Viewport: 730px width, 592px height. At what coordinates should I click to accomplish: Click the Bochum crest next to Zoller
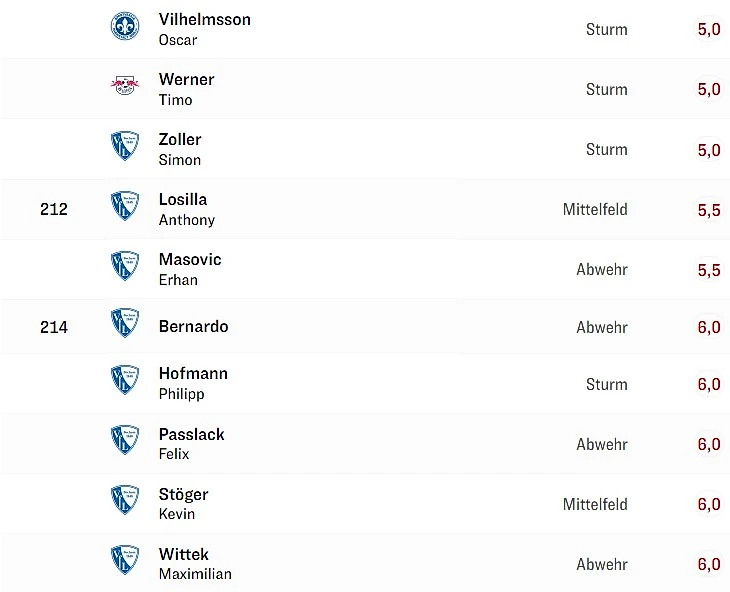125,147
